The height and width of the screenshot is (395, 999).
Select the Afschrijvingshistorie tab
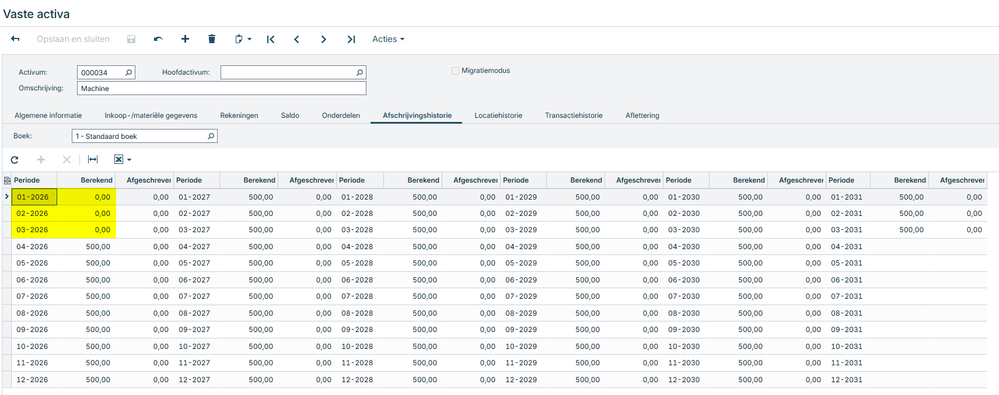[417, 116]
